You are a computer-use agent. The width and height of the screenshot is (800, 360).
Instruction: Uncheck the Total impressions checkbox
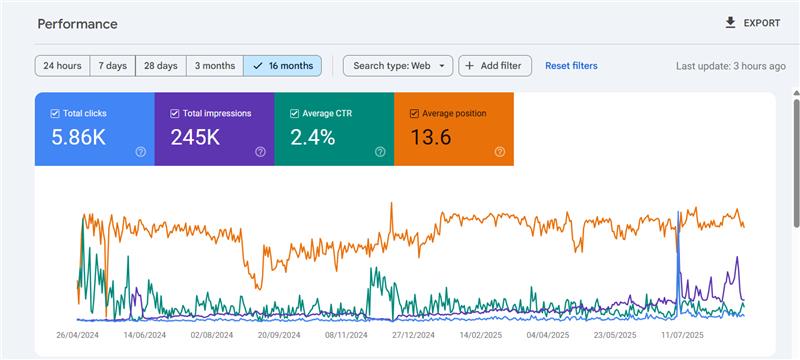[x=175, y=114]
